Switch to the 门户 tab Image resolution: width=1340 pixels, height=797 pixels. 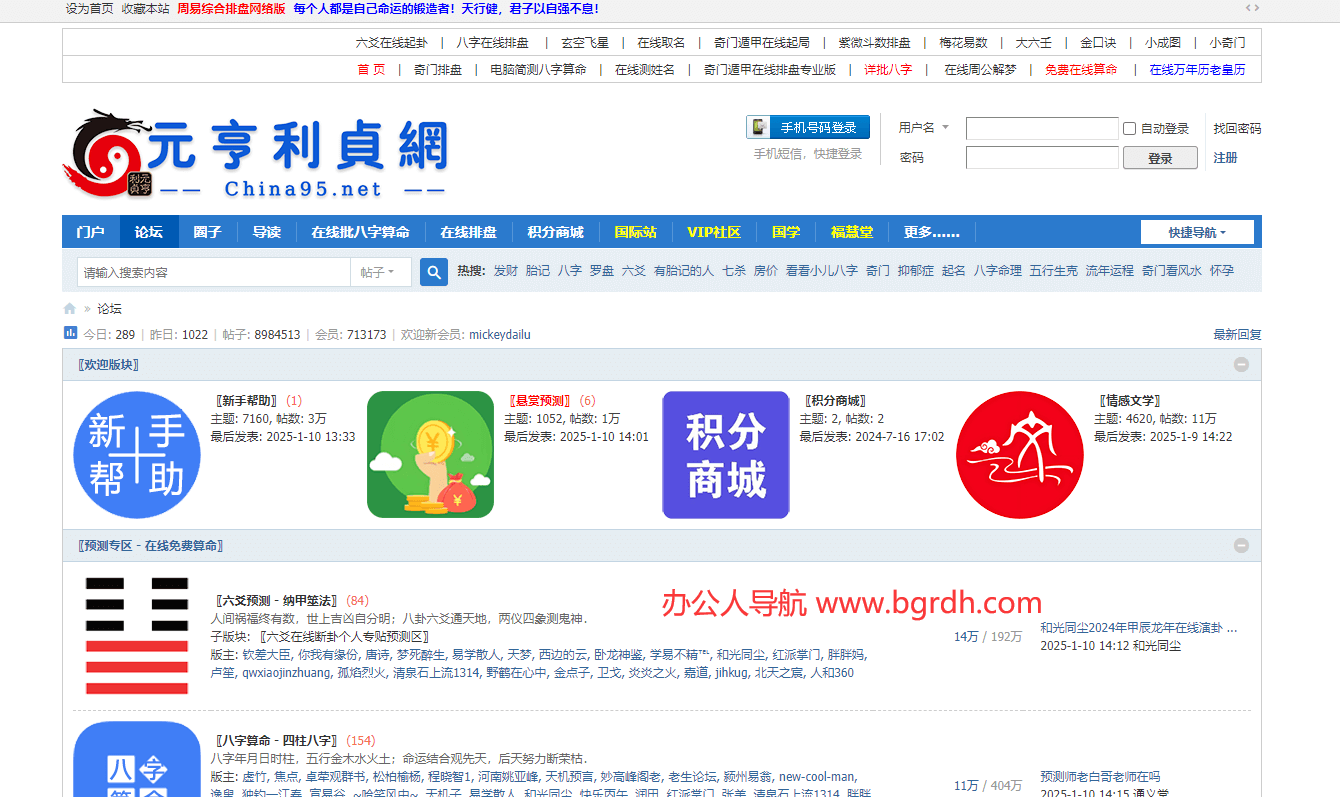[90, 231]
